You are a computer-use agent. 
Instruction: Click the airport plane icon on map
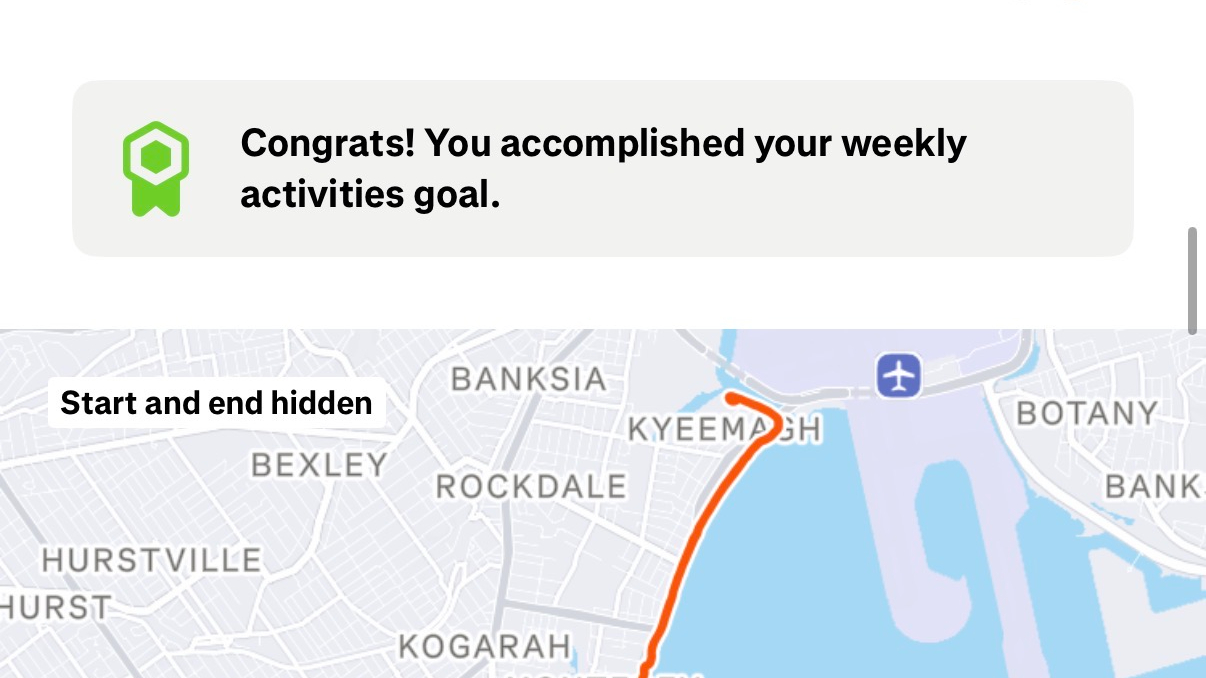[898, 376]
